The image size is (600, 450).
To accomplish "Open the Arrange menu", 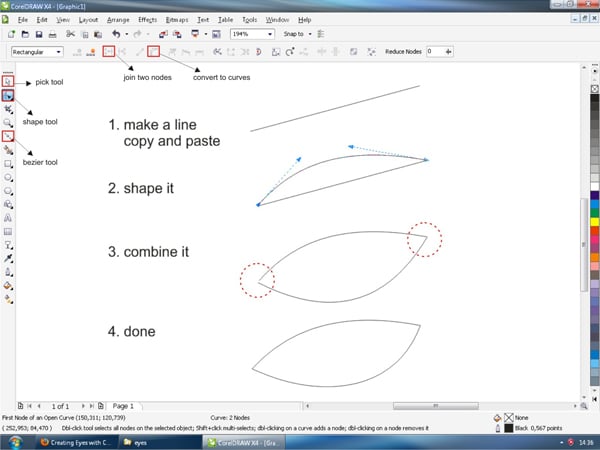I will tap(118, 19).
